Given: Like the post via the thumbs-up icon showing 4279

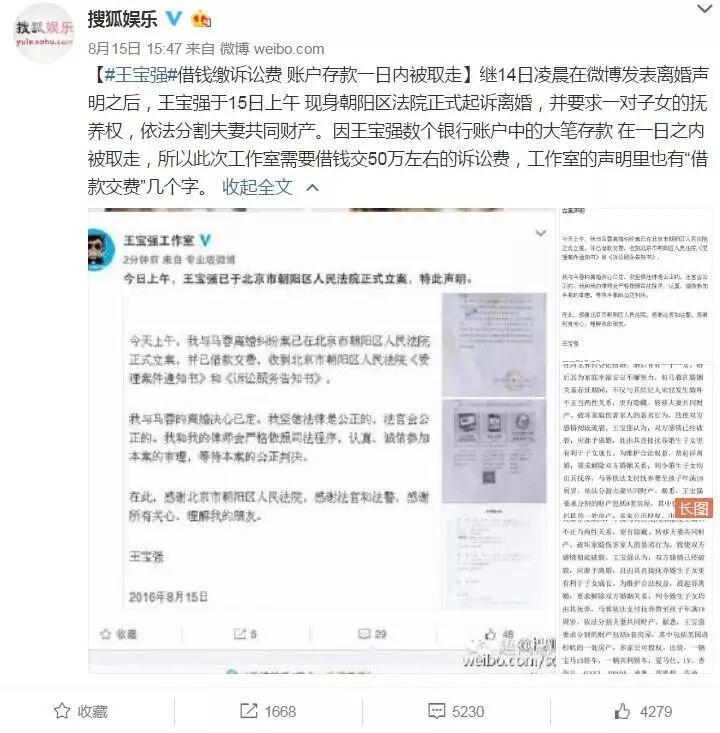Looking at the screenshot, I should (x=622, y=711).
